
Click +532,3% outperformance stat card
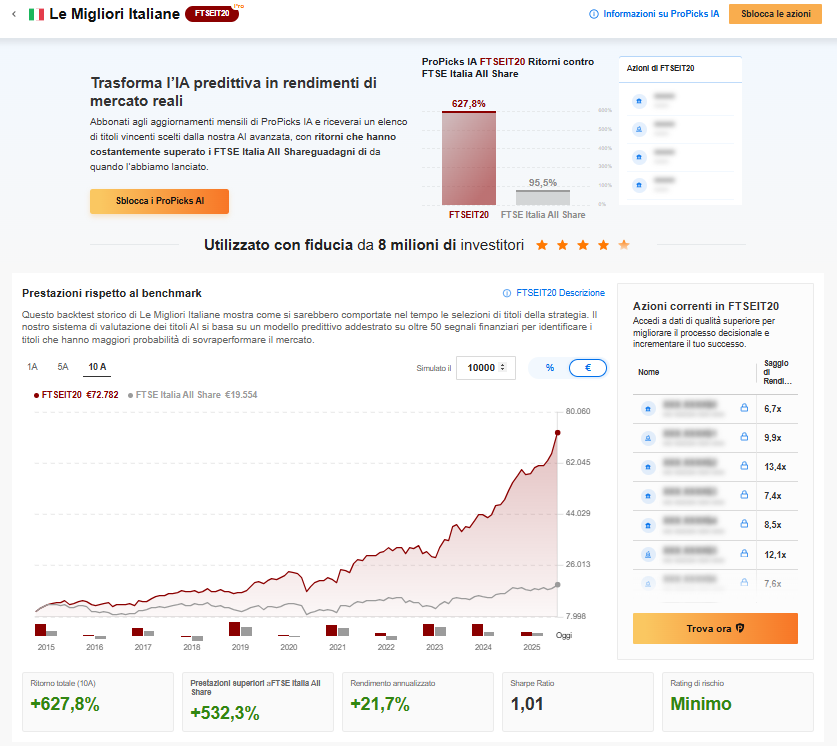coord(258,702)
